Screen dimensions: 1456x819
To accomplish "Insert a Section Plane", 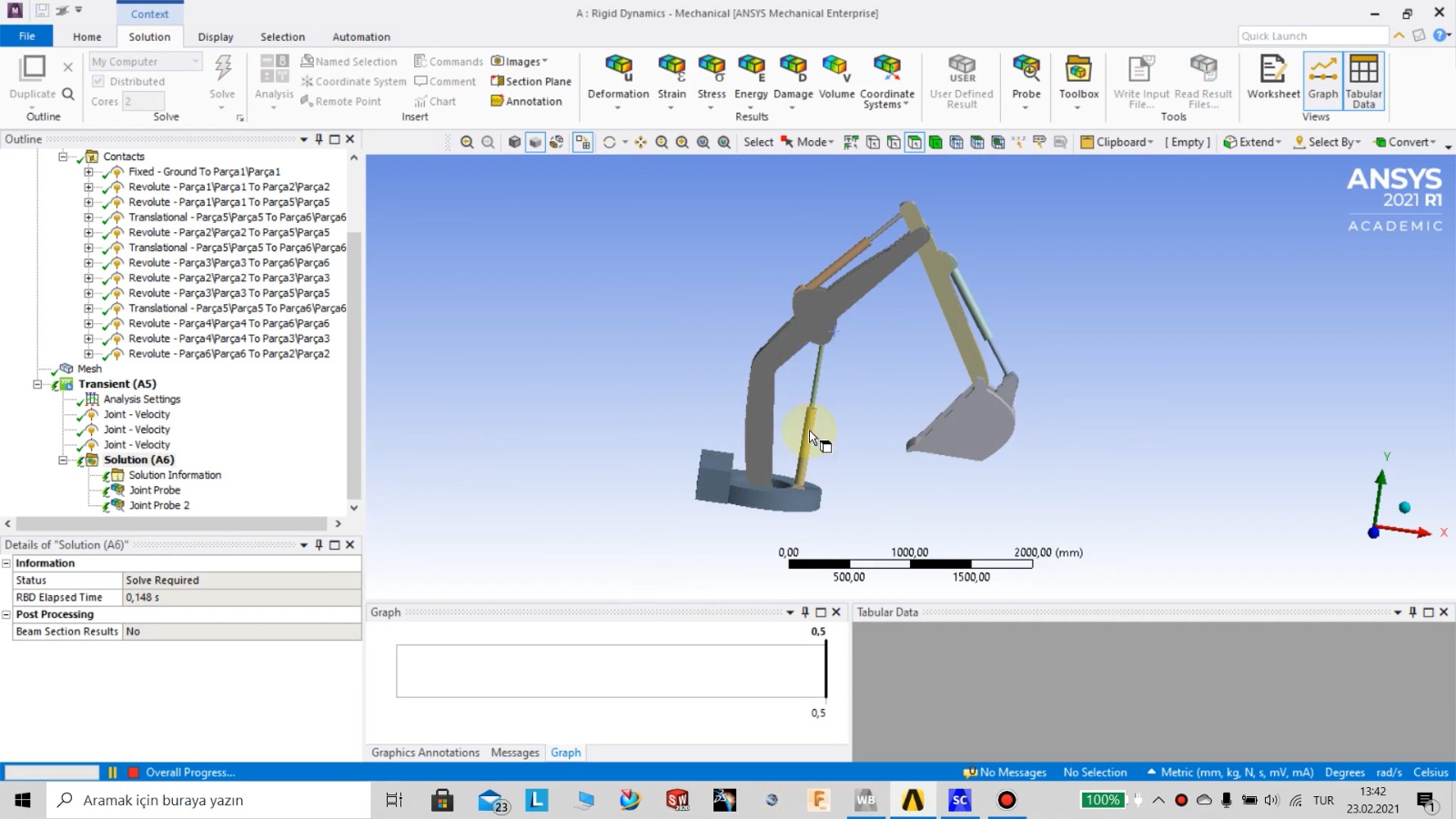I will (x=531, y=81).
